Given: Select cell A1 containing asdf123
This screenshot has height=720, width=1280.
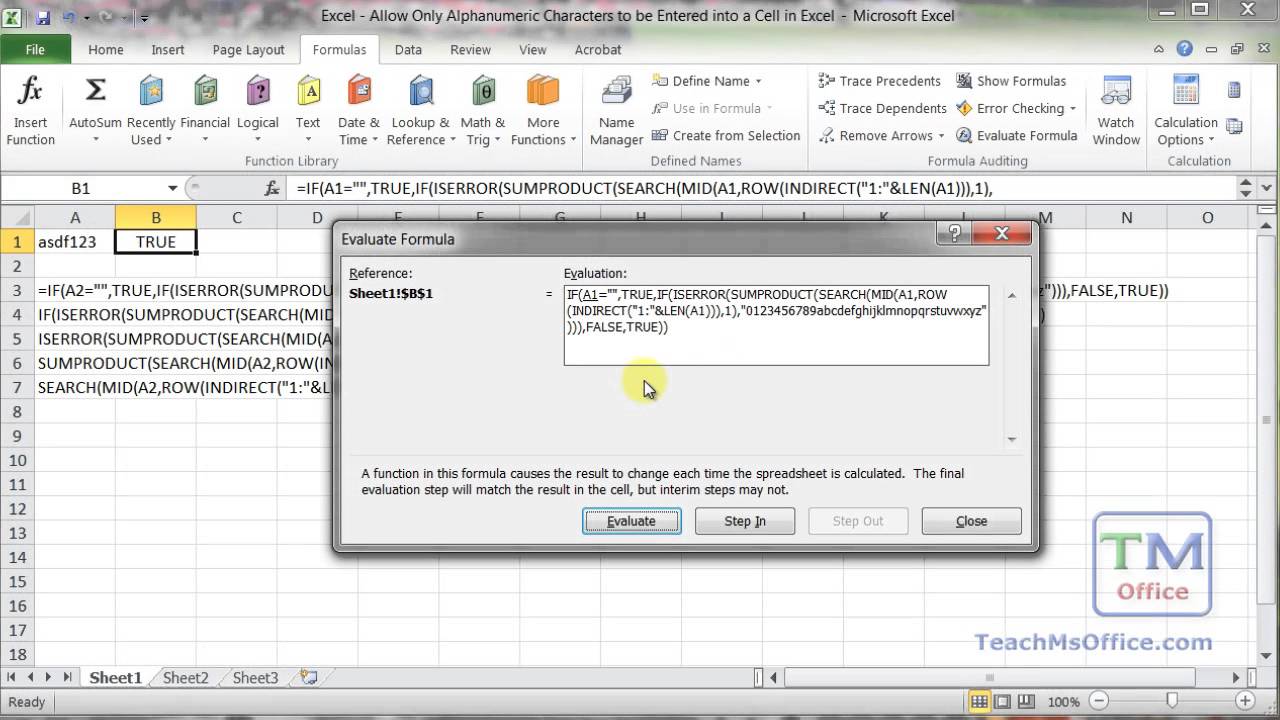Looking at the screenshot, I should (x=75, y=242).
